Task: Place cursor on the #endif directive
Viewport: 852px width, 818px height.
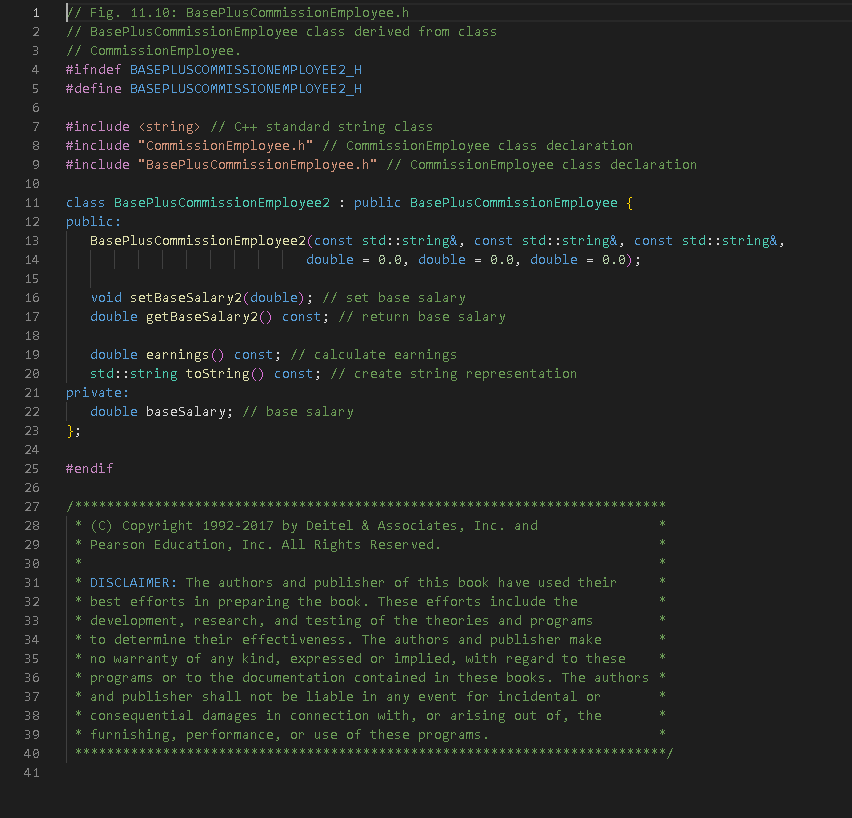Action: [x=90, y=469]
